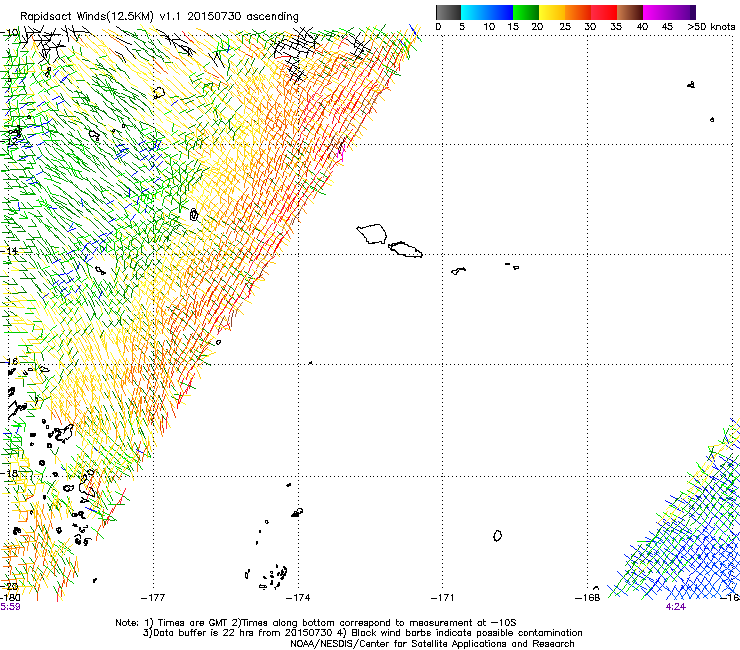The image size is (740, 650).
Task: Click the -168 longitude axis label
Action: point(588,598)
